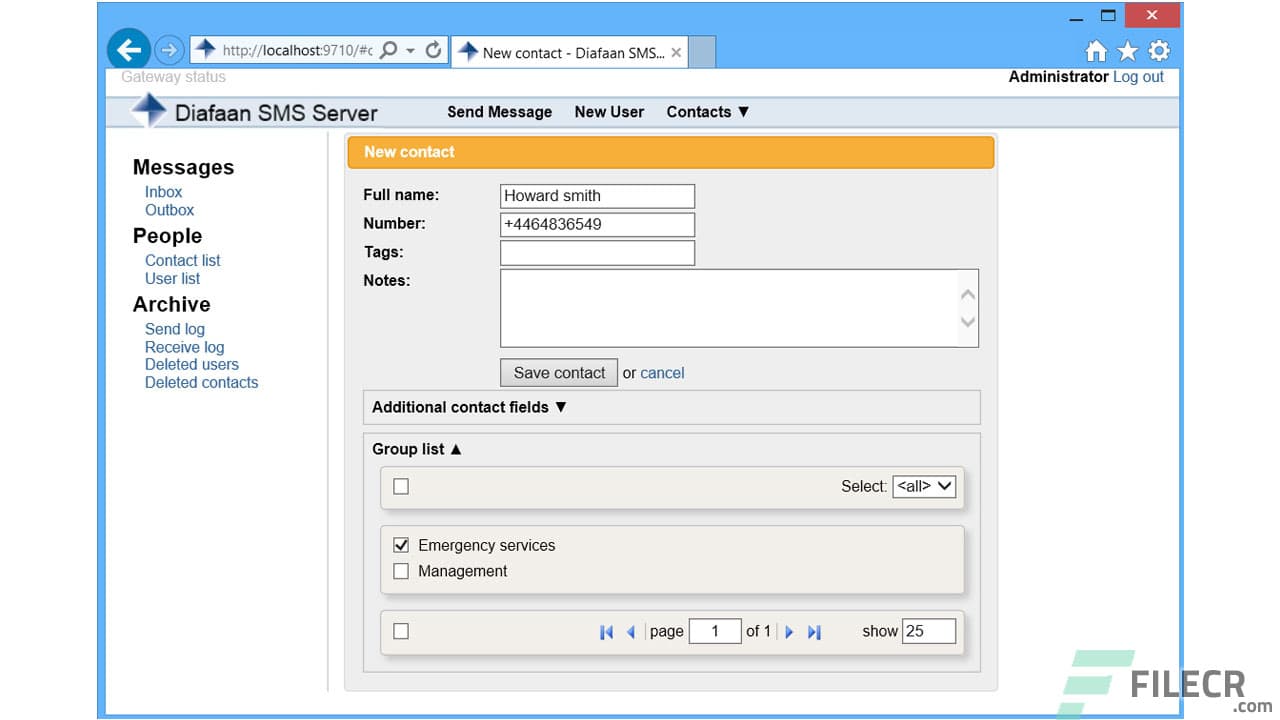The width and height of the screenshot is (1280, 720).
Task: Collapse the Group list section
Action: (x=416, y=449)
